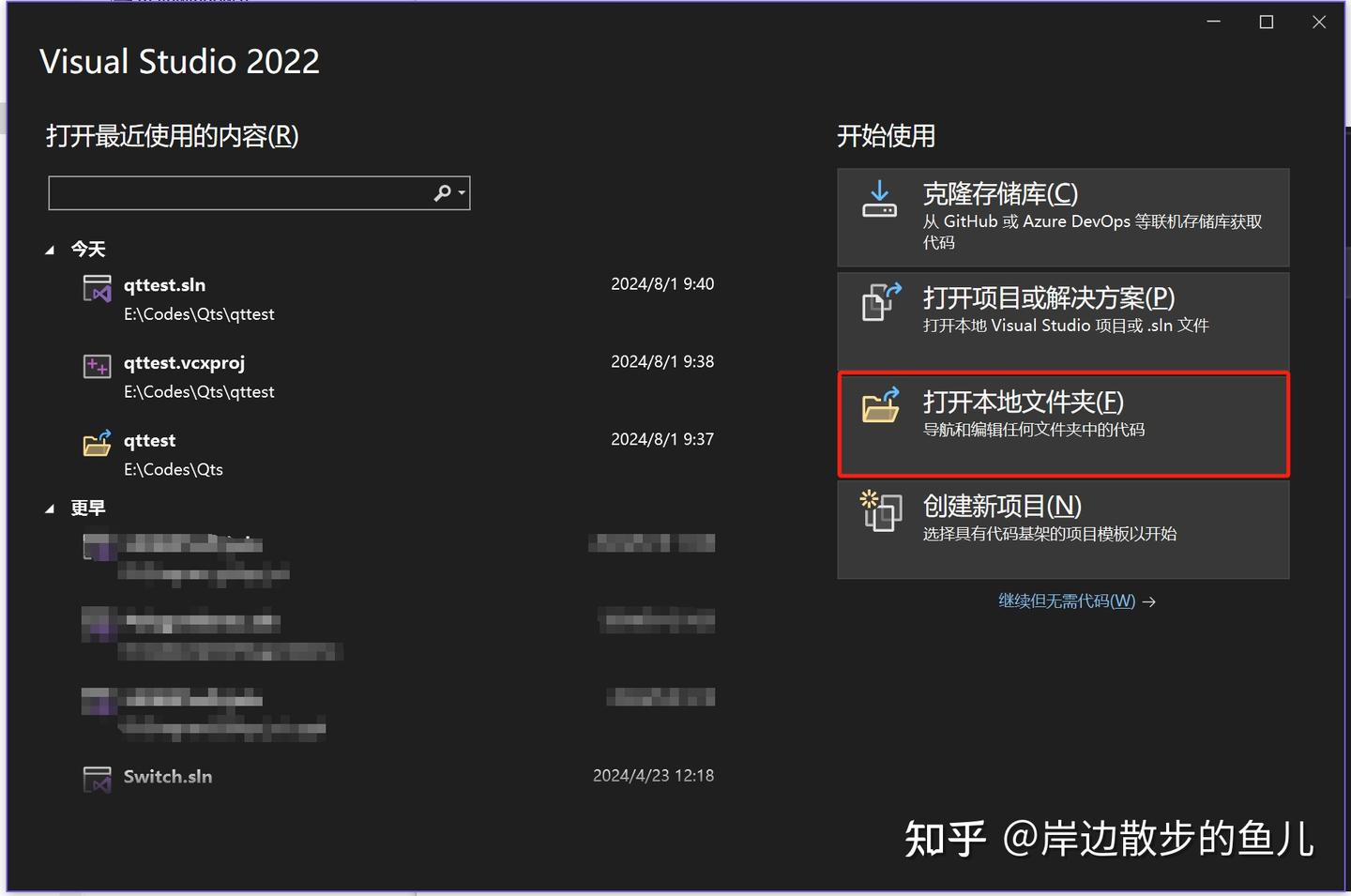The width and height of the screenshot is (1351, 896).
Task: Click the qttest.vcxproj project icon
Action: [97, 366]
